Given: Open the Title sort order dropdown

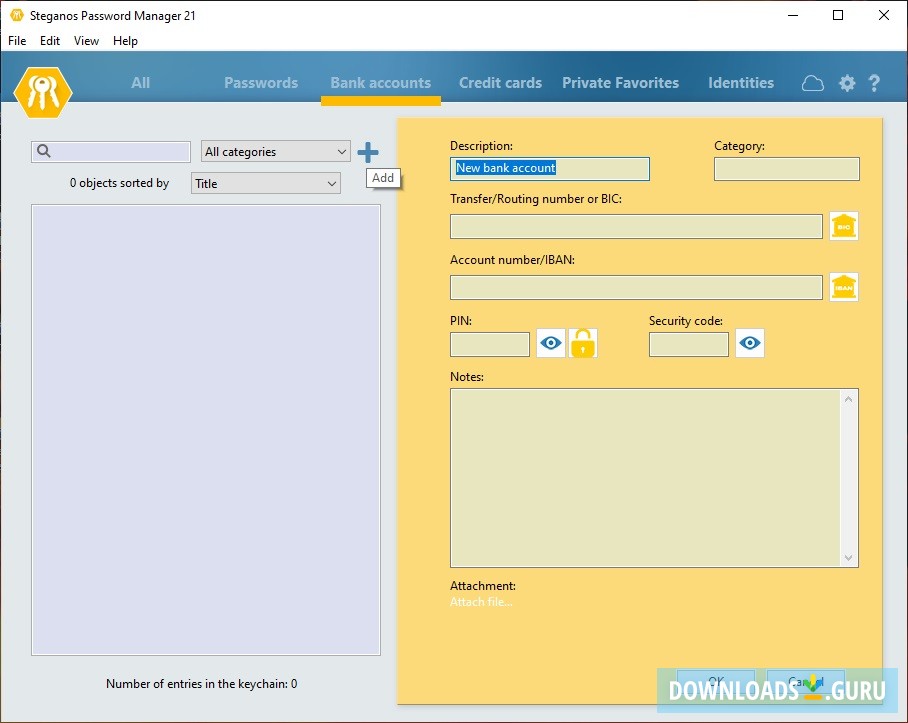Looking at the screenshot, I should point(266,184).
